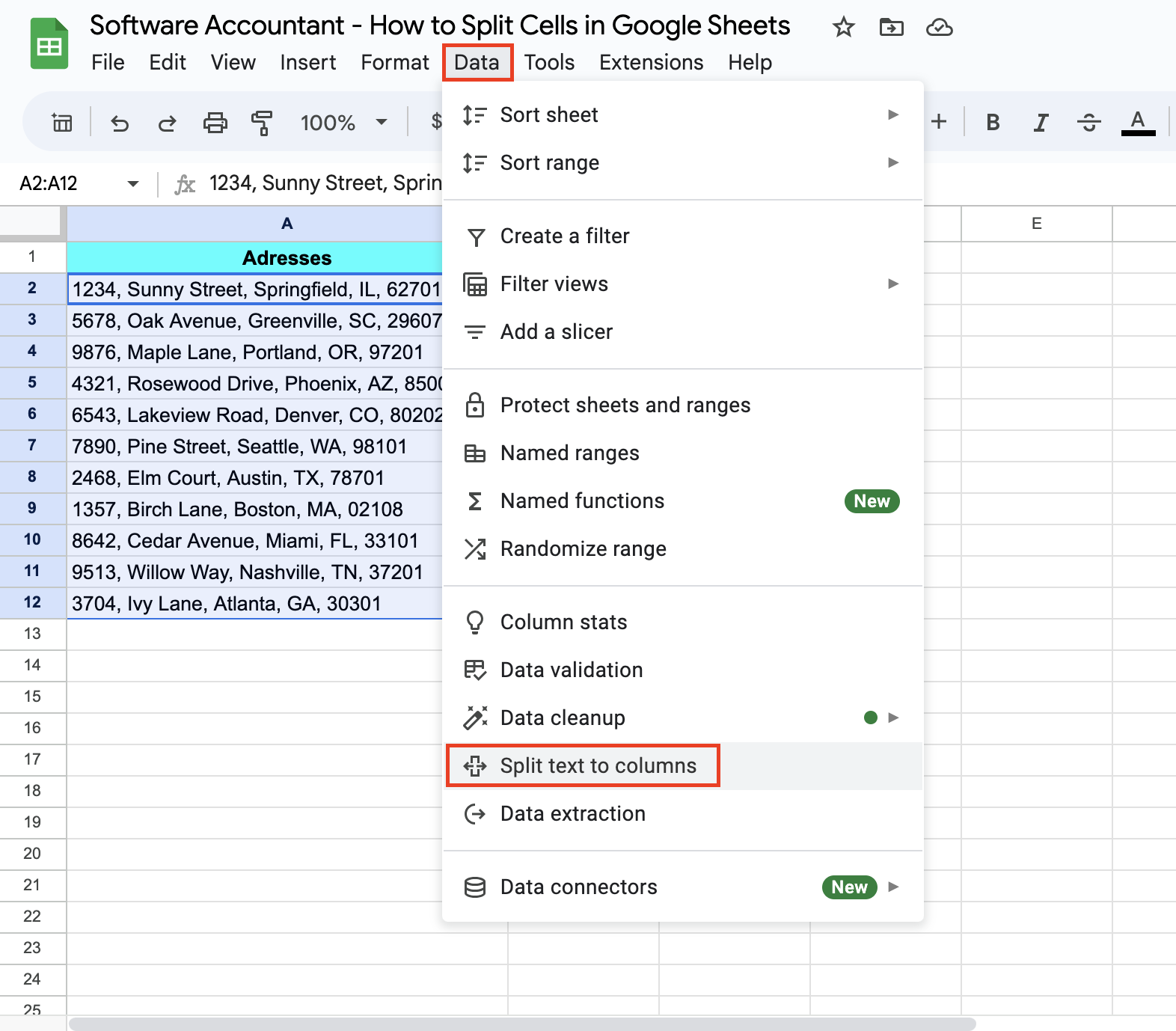Toggle strikethrough formatting
Viewport: 1176px width, 1031px height.
pyautogui.click(x=1089, y=122)
